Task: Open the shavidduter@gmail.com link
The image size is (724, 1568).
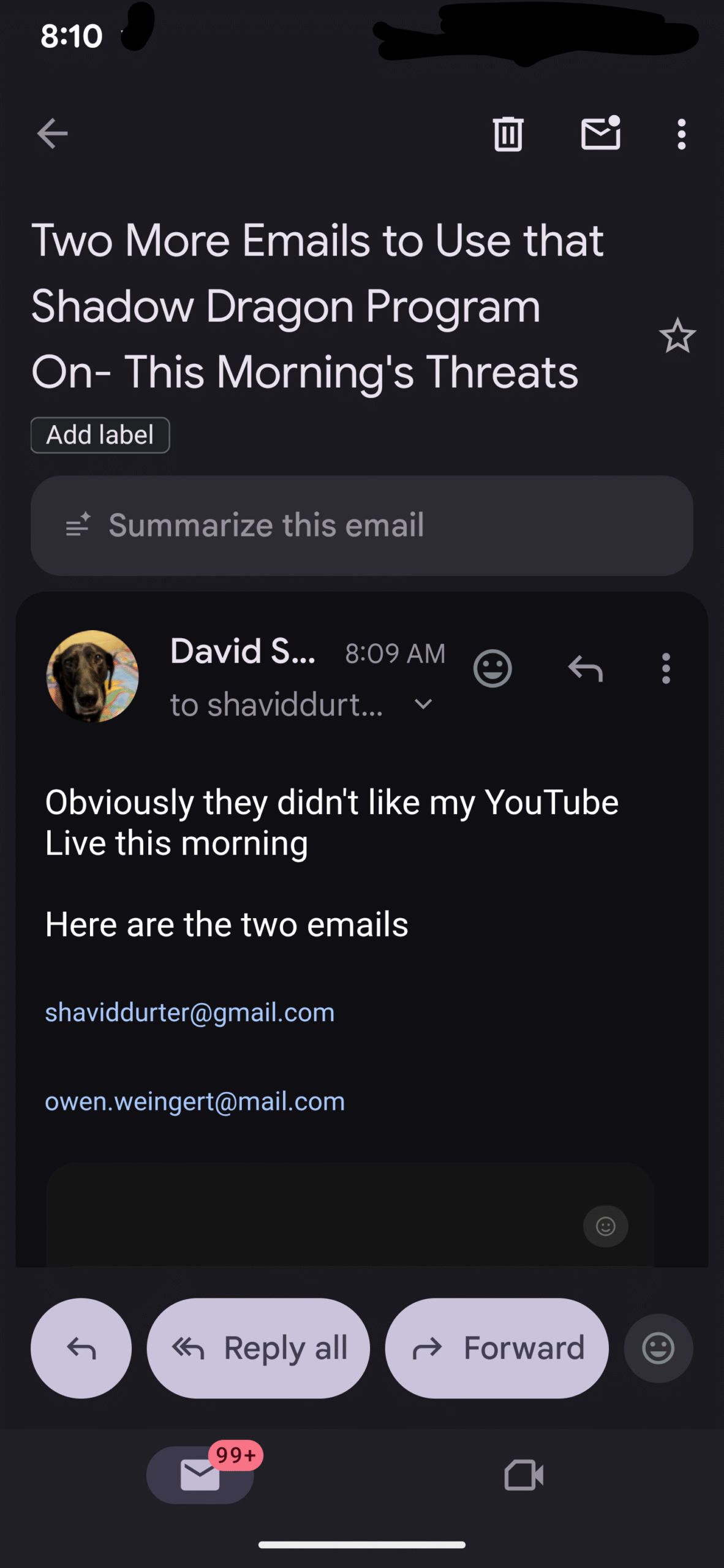Action: (190, 1012)
